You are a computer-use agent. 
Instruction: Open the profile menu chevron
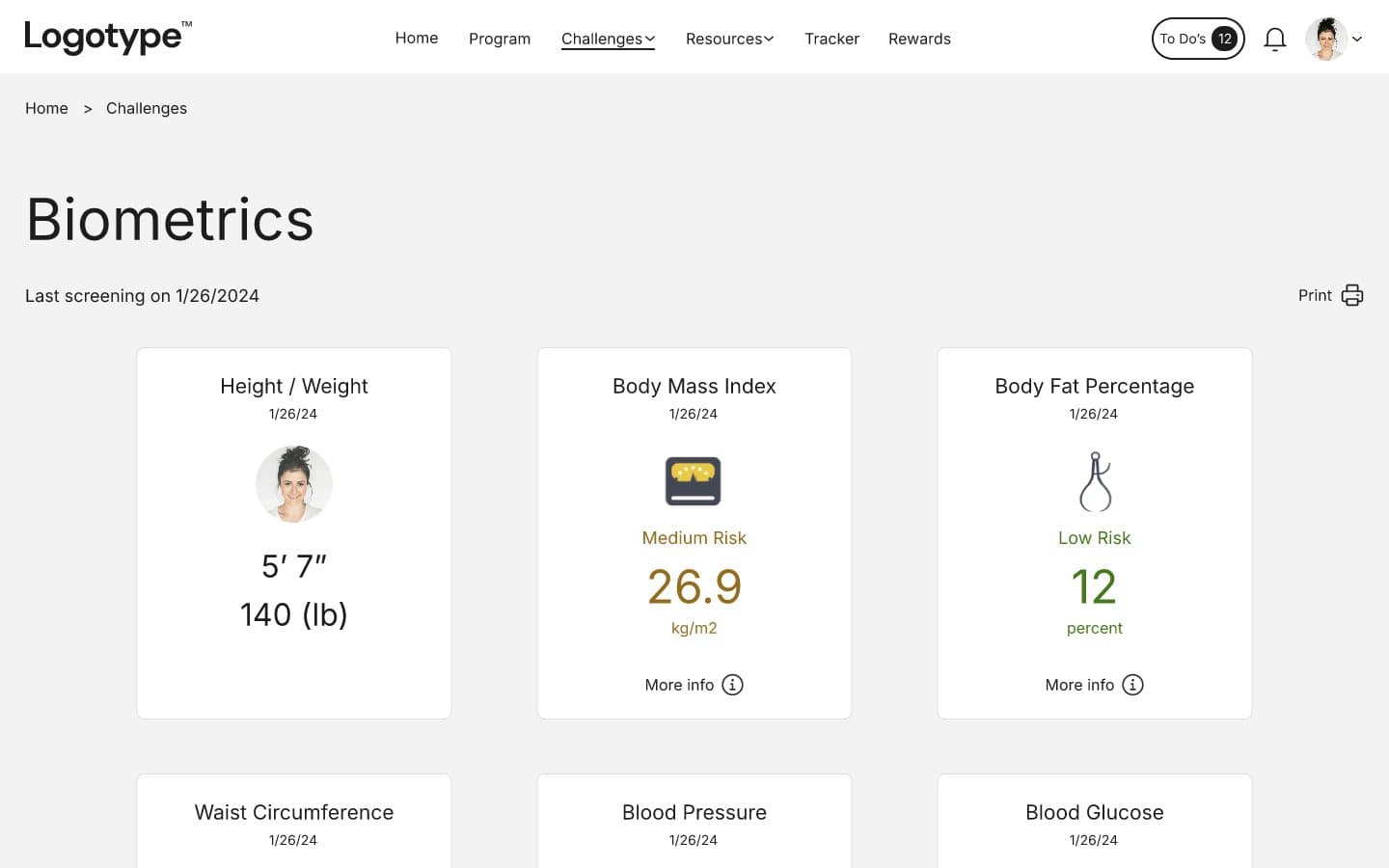click(x=1357, y=39)
